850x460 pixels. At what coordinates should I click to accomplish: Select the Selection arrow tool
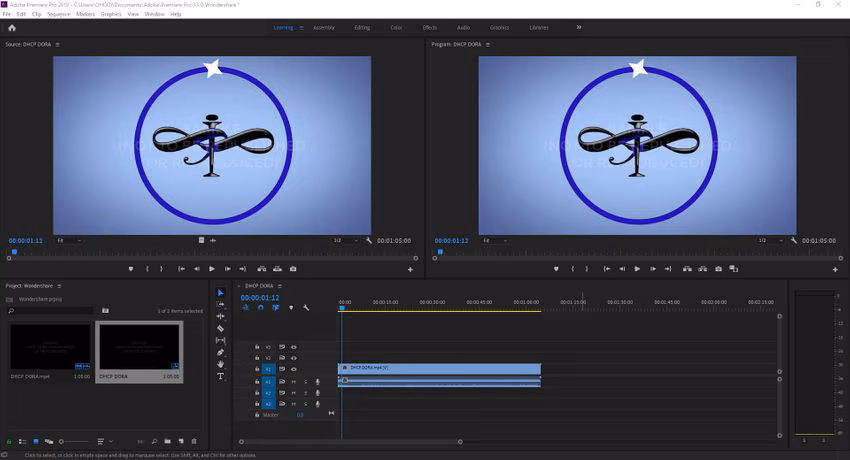221,293
